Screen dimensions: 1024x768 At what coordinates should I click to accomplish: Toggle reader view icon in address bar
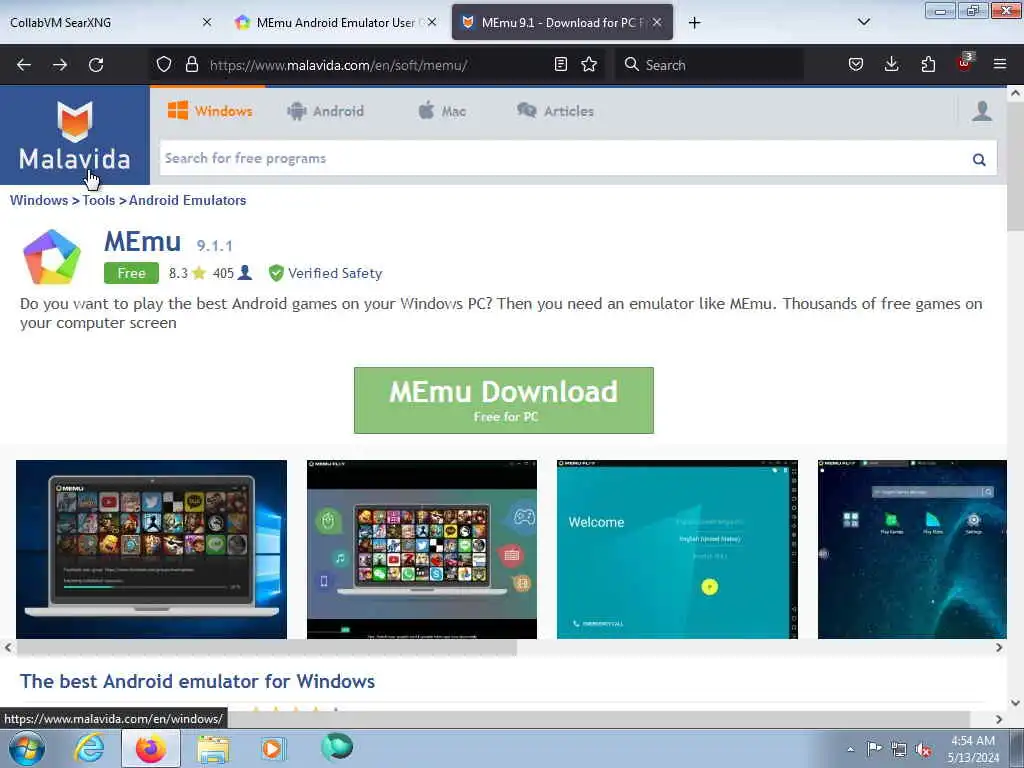(560, 64)
